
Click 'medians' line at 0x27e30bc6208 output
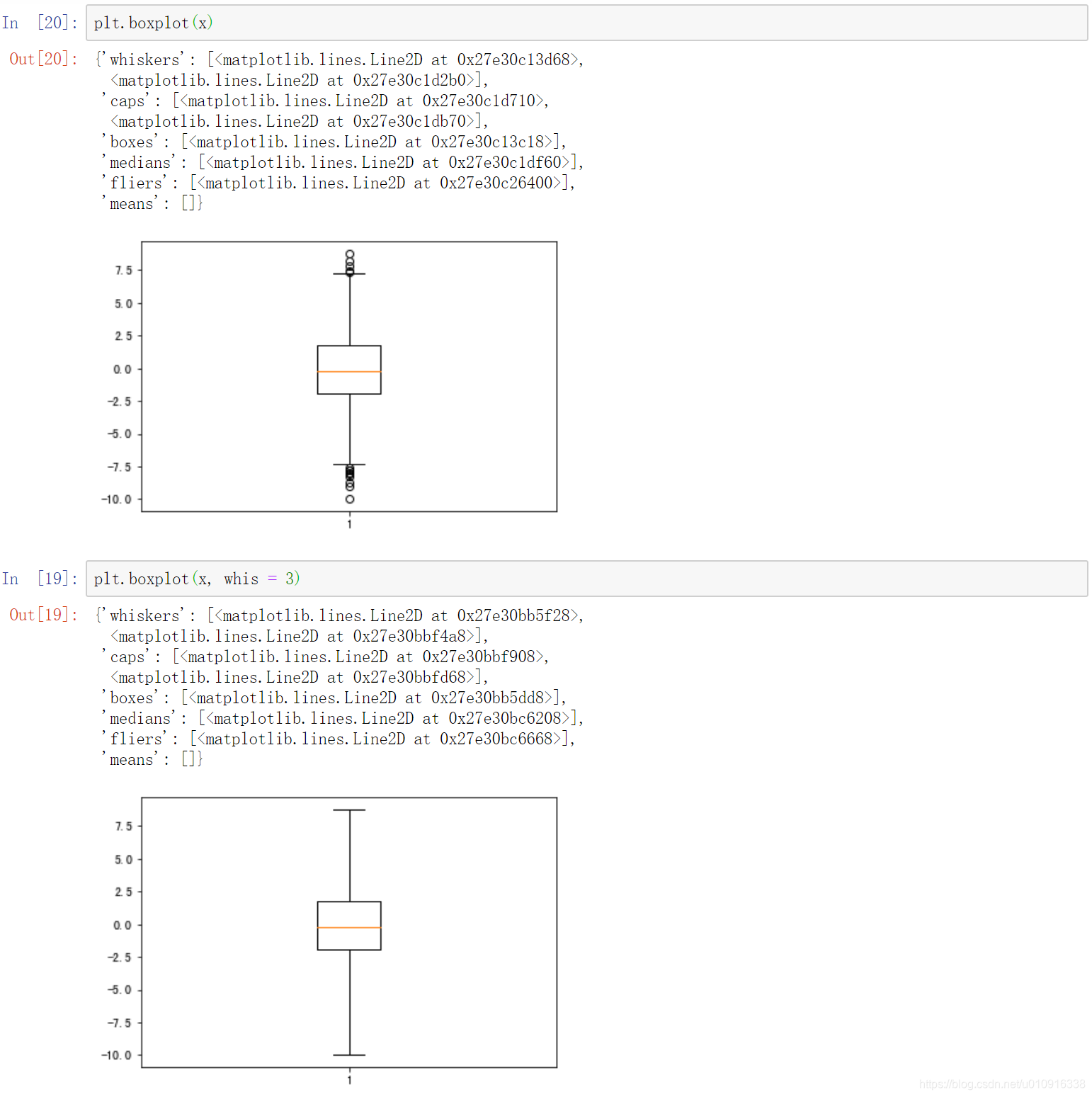tap(342, 718)
